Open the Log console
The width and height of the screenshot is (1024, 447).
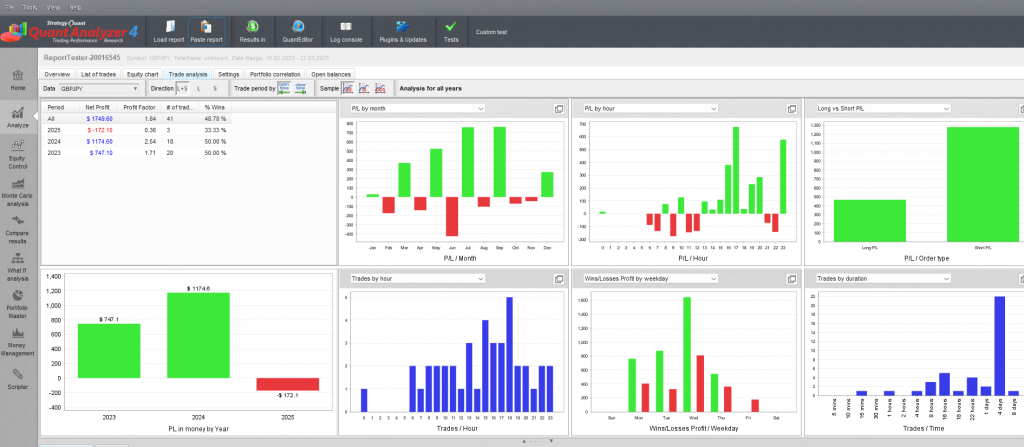coord(346,30)
